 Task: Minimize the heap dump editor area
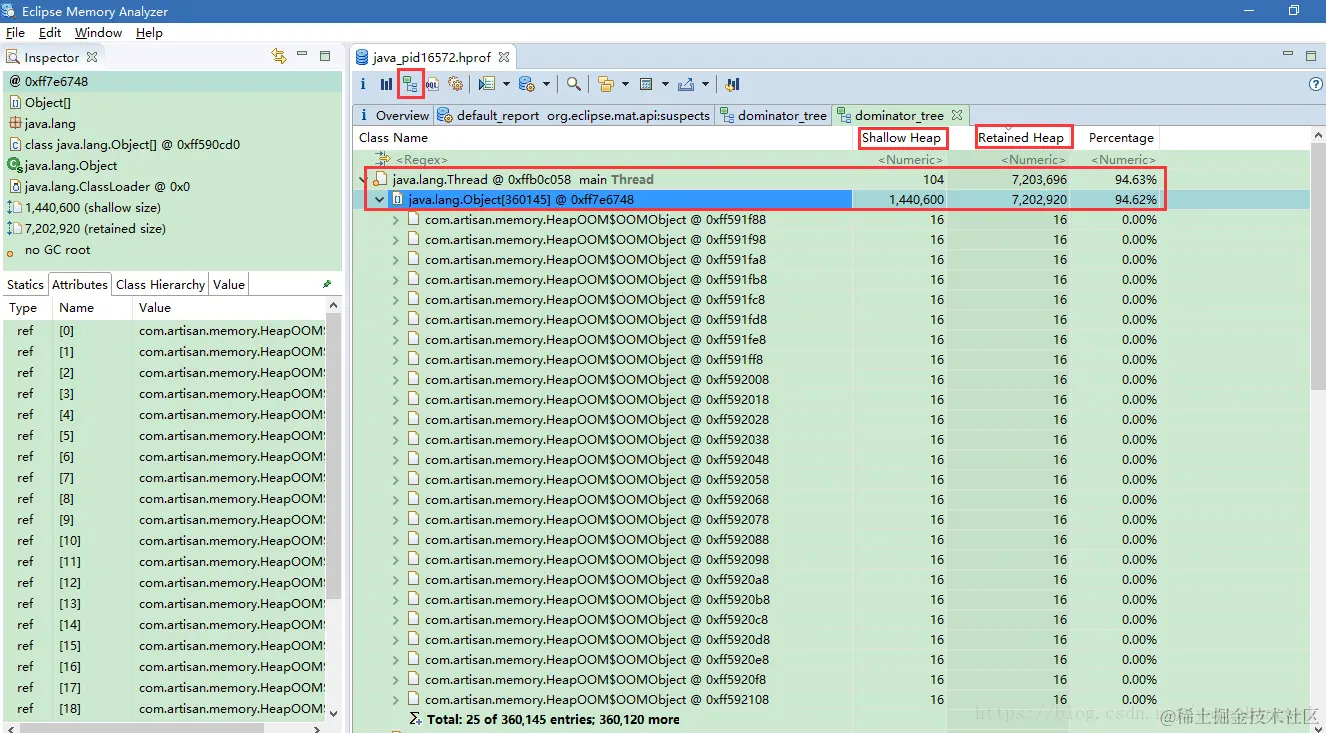coord(1288,56)
